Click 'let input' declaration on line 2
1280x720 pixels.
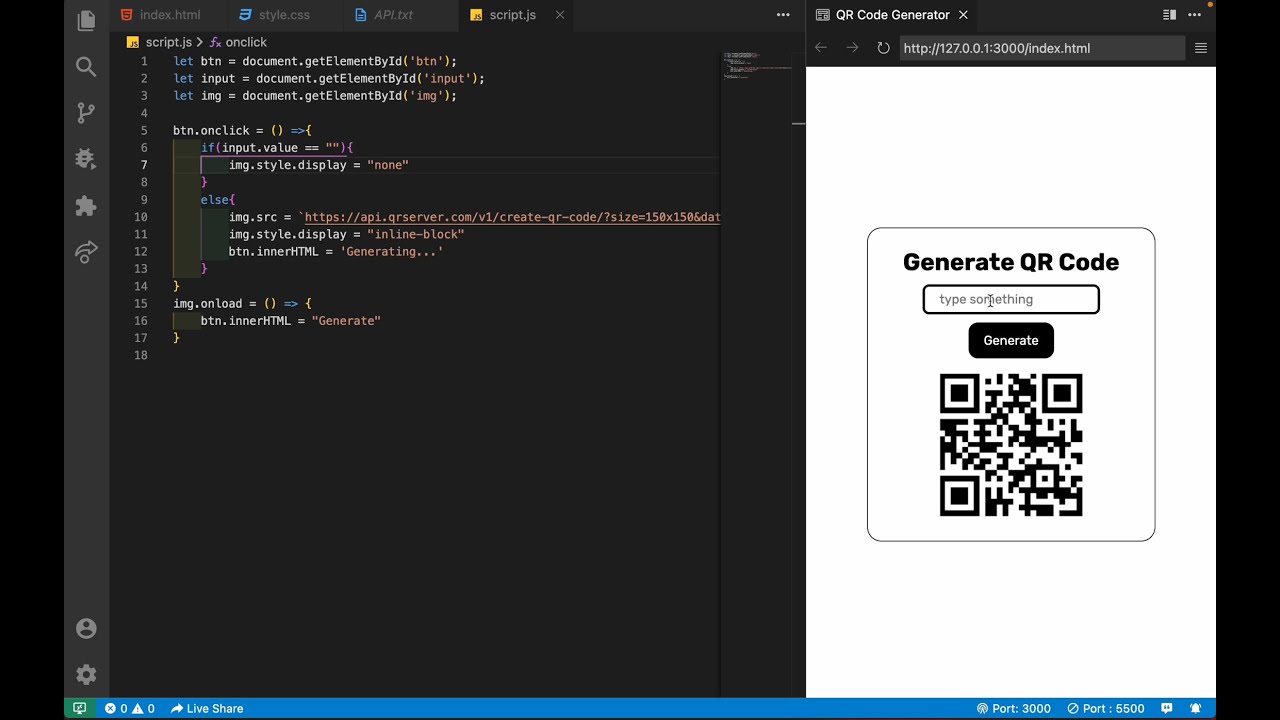tap(204, 78)
